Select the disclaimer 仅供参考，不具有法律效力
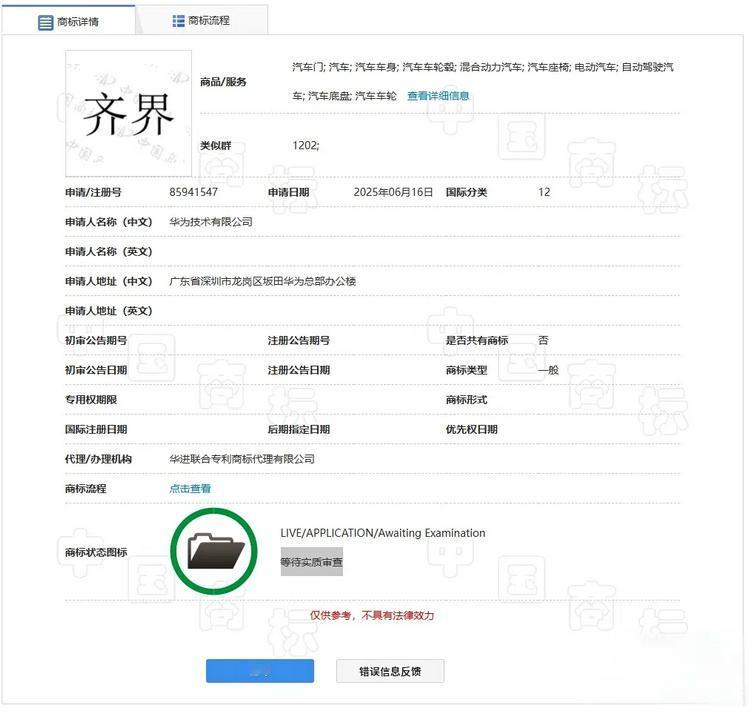Image resolution: width=752 pixels, height=712 pixels. click(x=372, y=615)
